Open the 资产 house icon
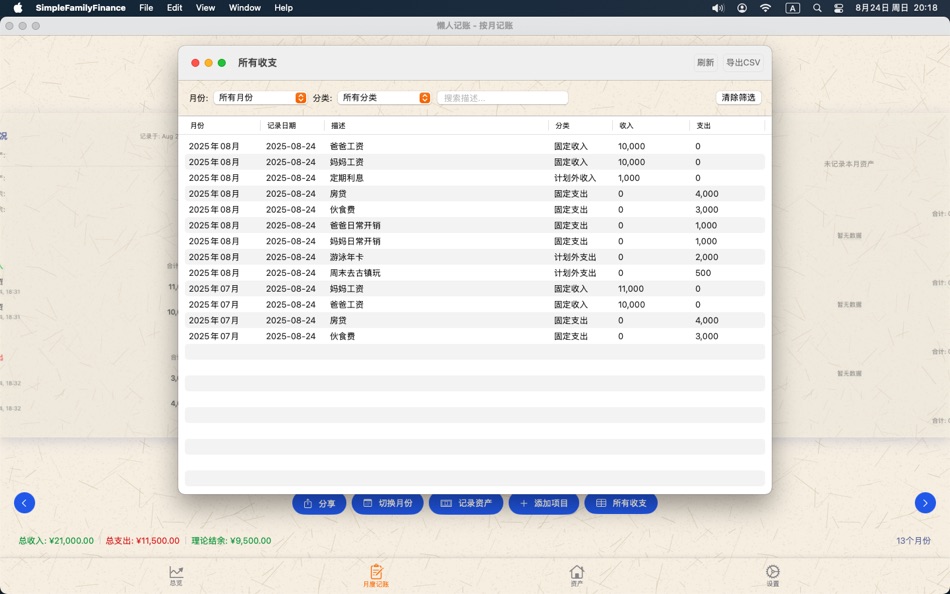The height and width of the screenshot is (594, 950). (576, 573)
